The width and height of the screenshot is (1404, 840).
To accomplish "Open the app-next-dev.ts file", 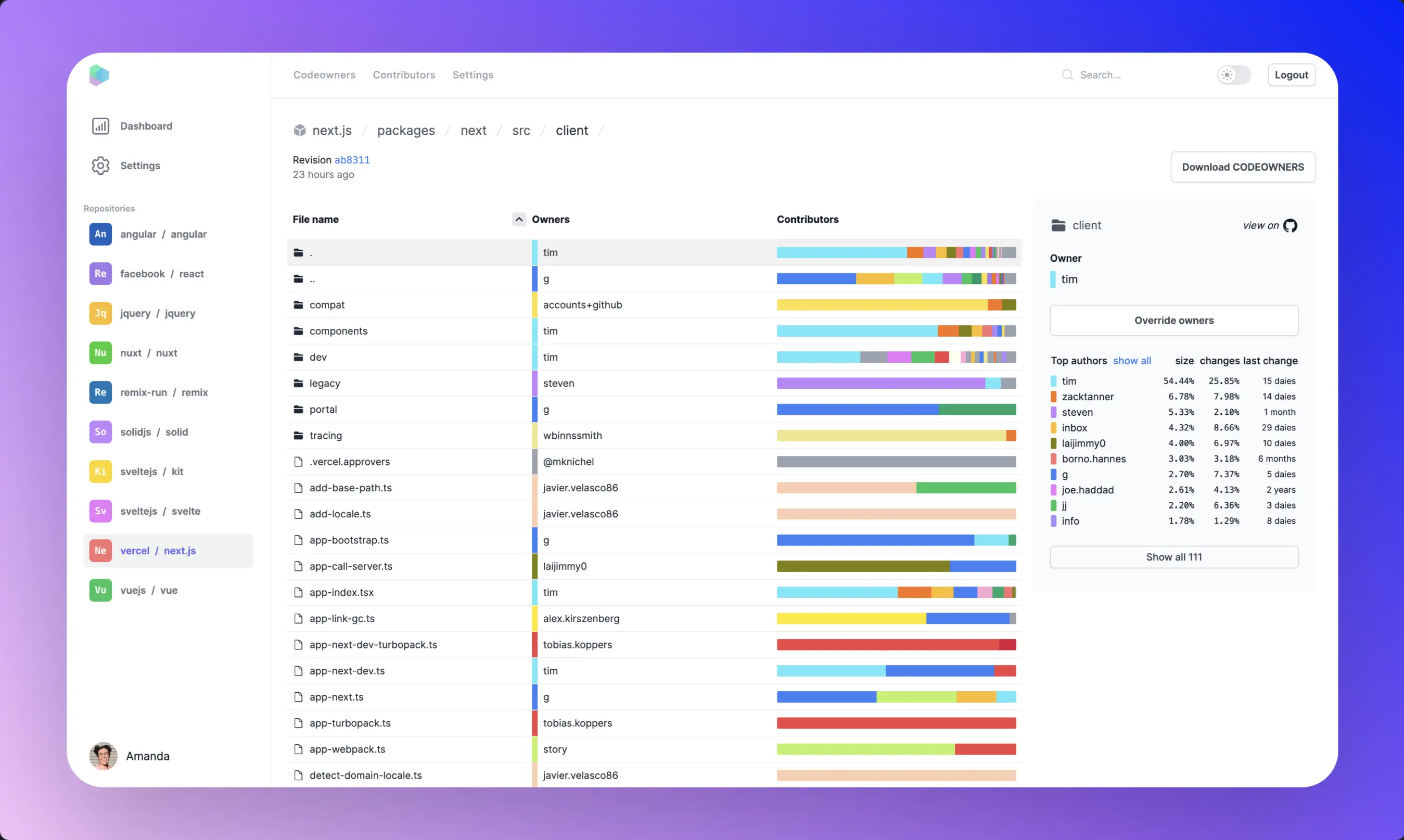I will coord(348,670).
